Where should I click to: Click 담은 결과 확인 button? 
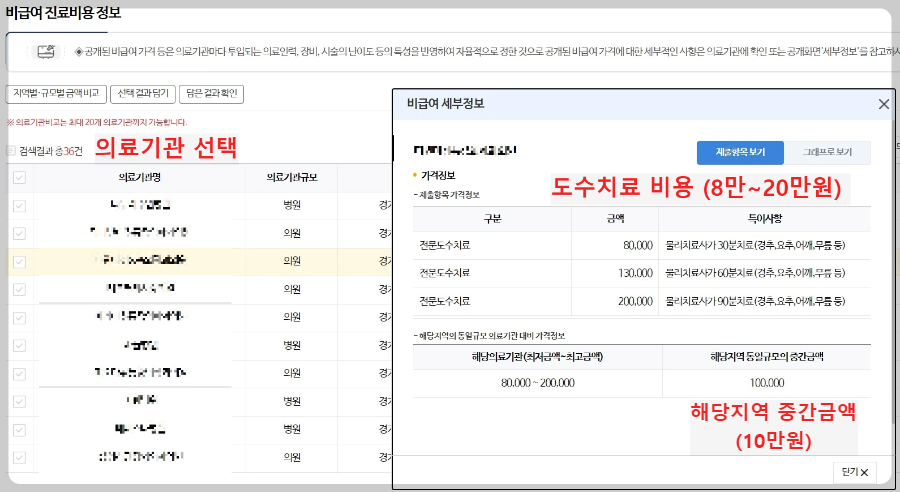(211, 94)
